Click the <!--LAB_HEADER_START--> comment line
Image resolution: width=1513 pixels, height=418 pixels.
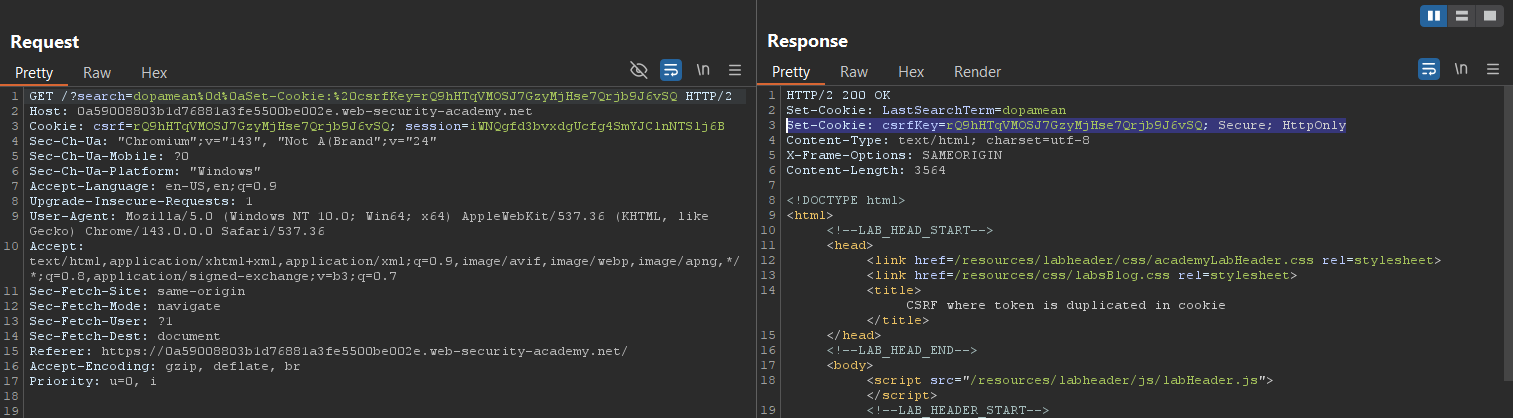(x=957, y=411)
